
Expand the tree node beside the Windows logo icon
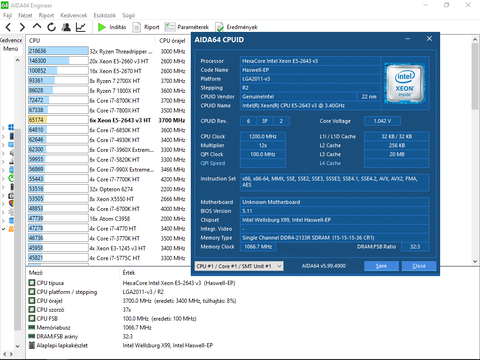(3, 128)
